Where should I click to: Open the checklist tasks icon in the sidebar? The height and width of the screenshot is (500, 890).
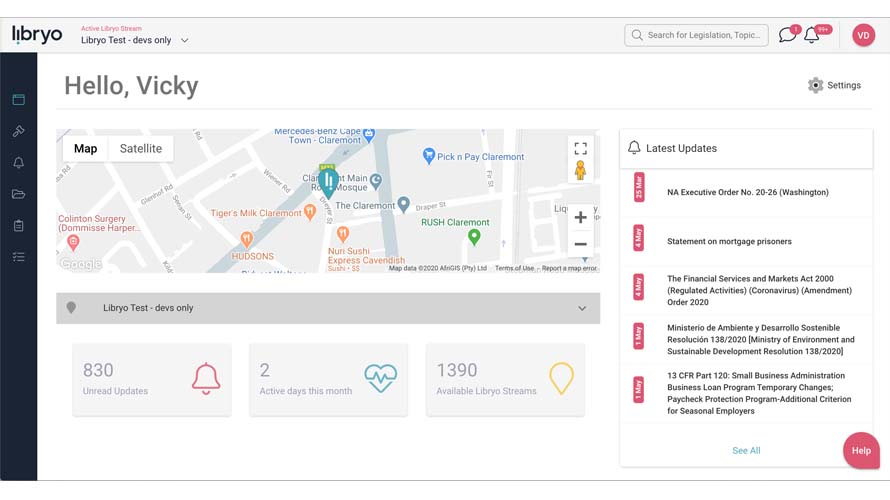(x=18, y=257)
